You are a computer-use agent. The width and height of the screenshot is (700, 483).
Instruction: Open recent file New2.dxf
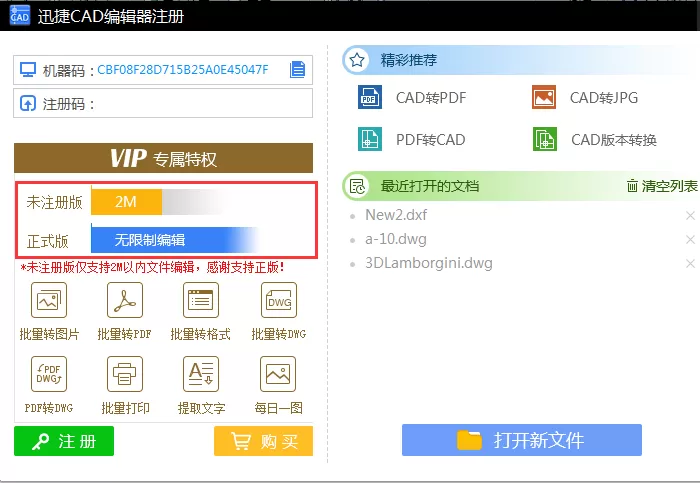point(396,215)
